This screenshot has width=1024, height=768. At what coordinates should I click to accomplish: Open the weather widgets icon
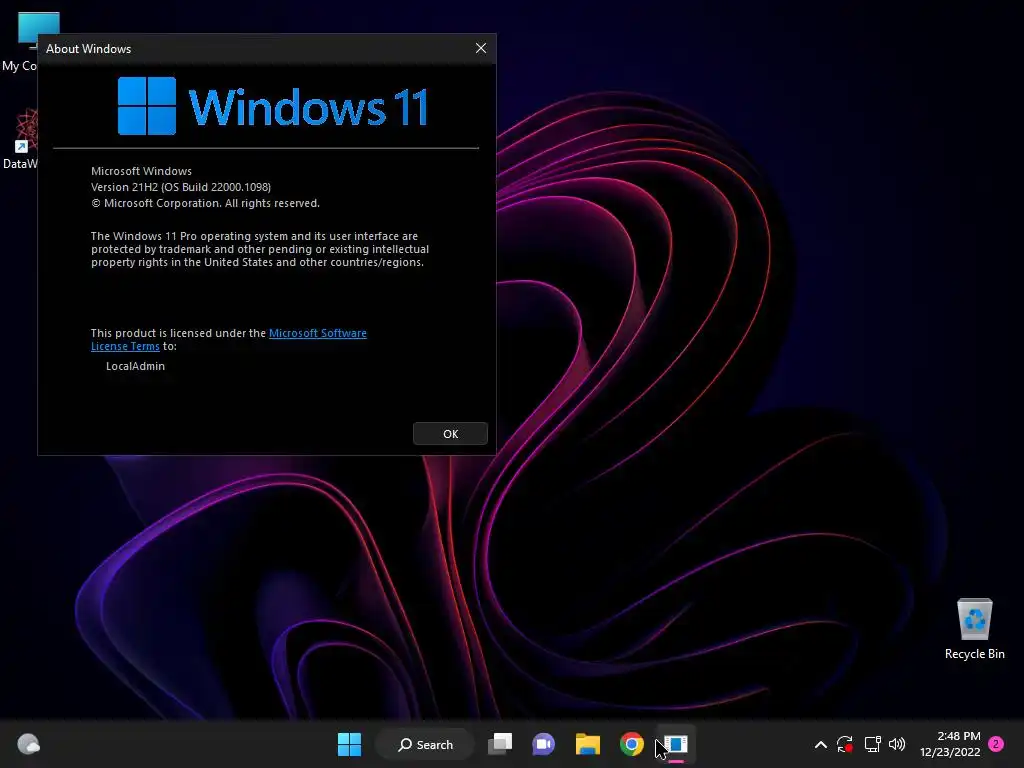28,744
